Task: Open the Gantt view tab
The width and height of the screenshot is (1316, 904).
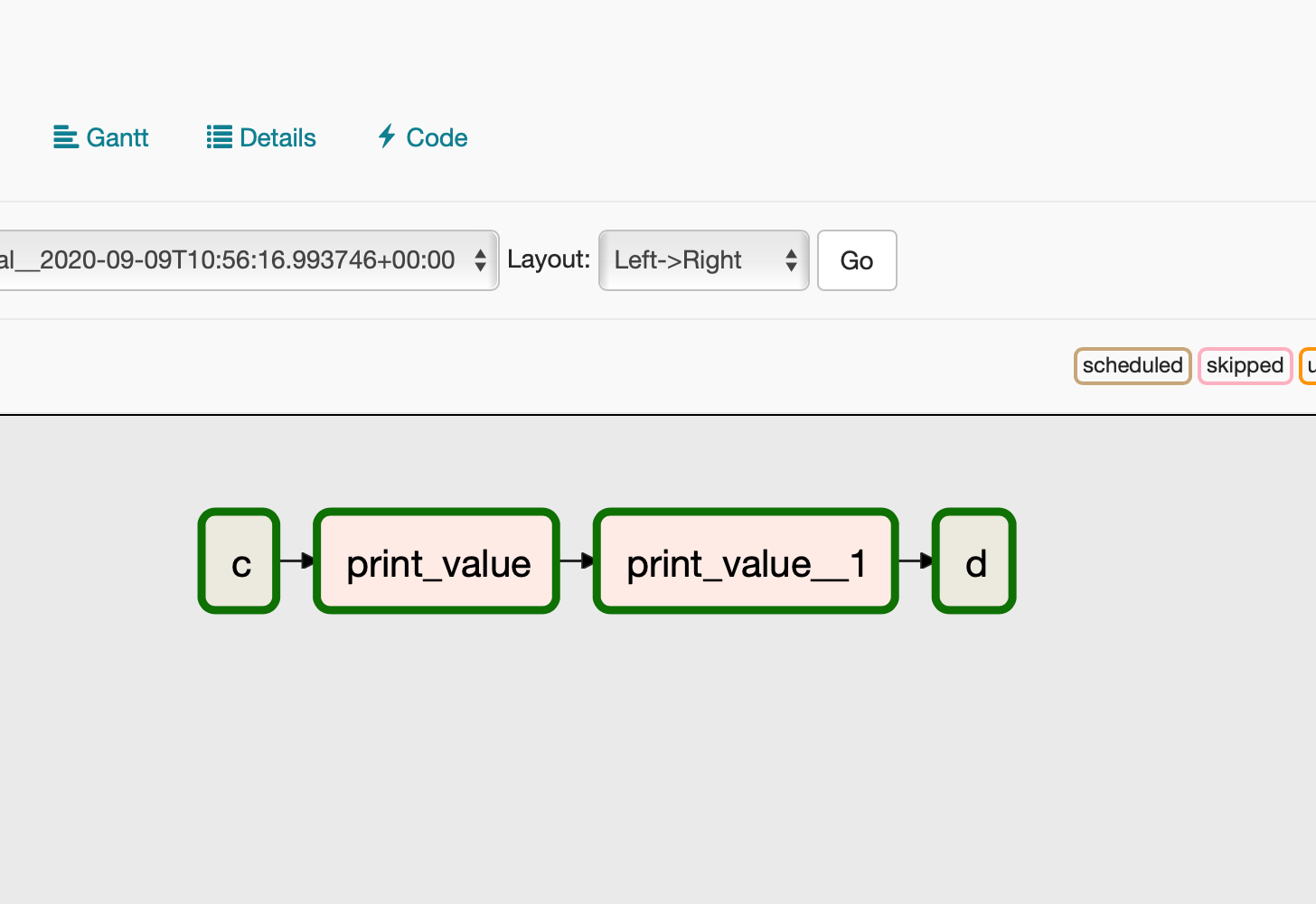Action: [x=101, y=137]
